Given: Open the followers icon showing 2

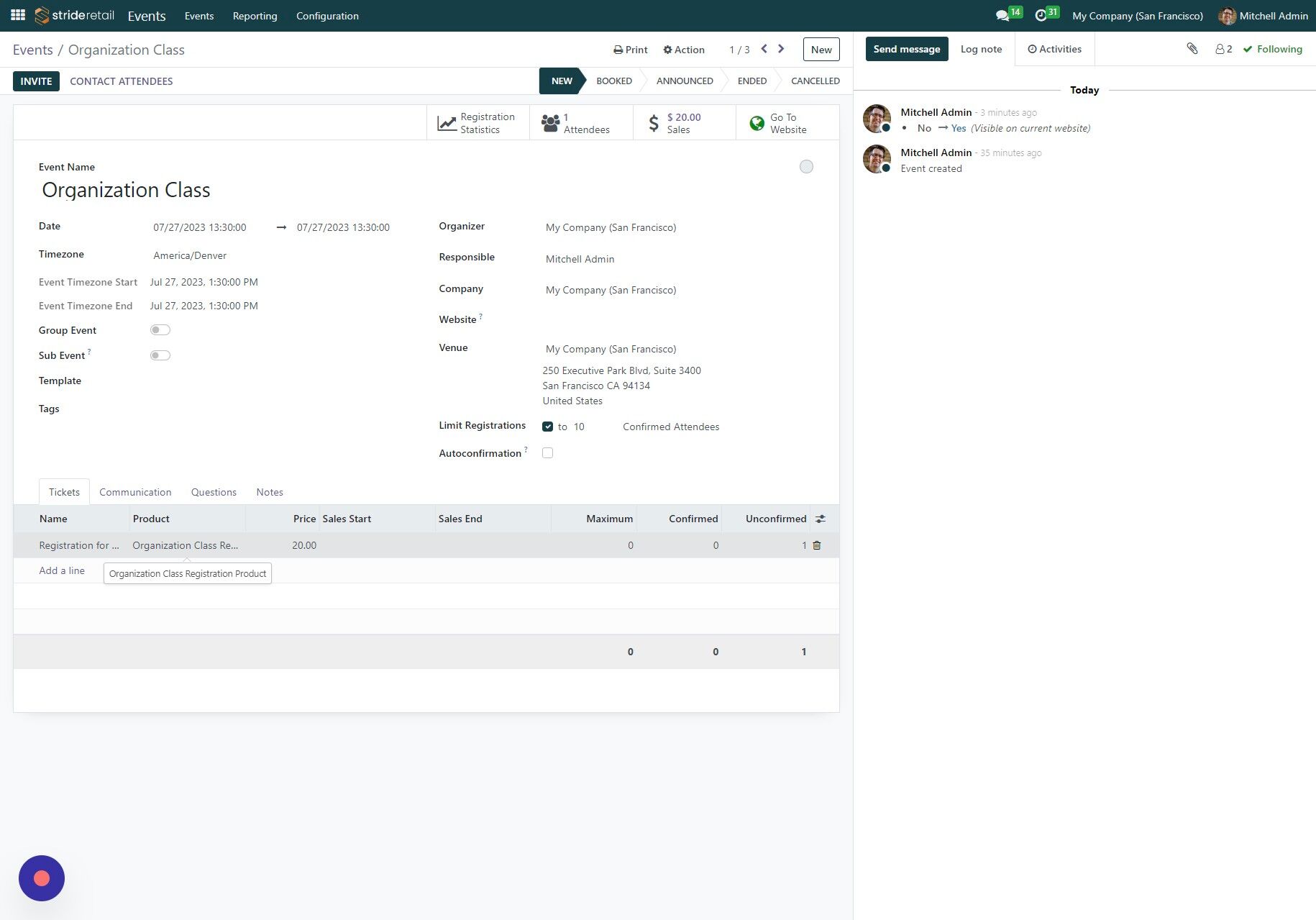Looking at the screenshot, I should tap(1223, 49).
